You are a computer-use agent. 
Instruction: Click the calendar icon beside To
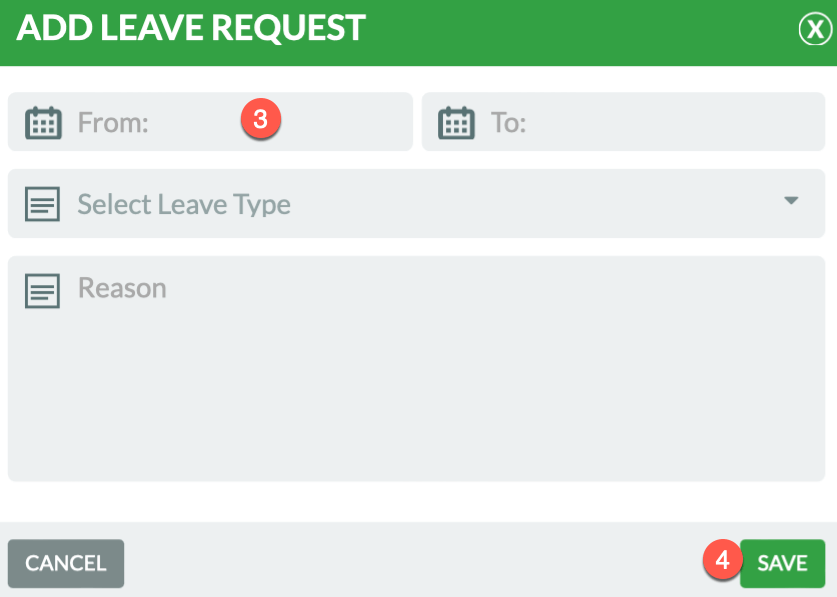[x=456, y=123]
